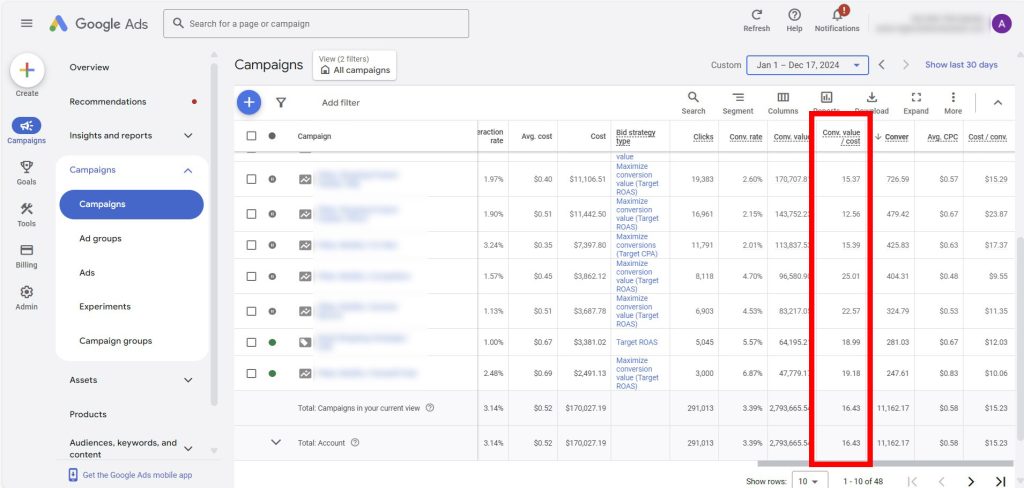
Task: Open the All campaigns view selector
Action: (355, 65)
